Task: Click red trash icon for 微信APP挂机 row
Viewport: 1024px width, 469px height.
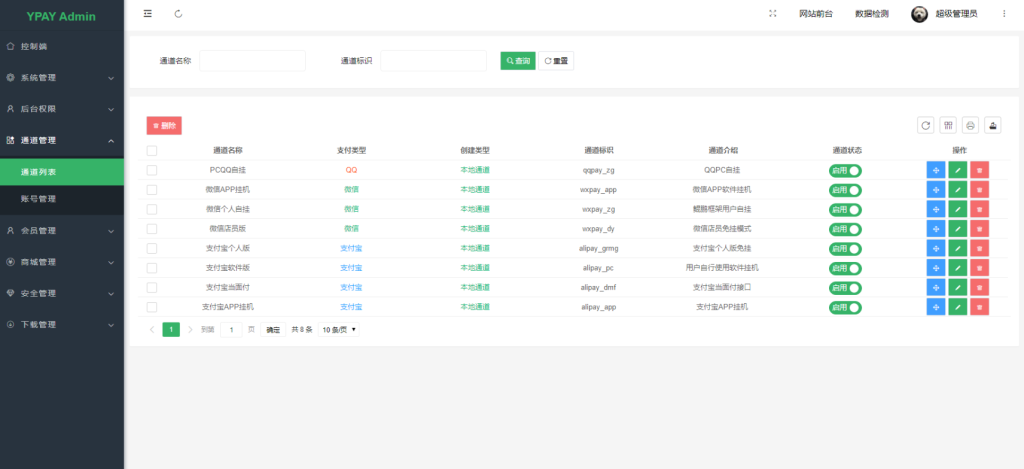Action: coord(979,190)
